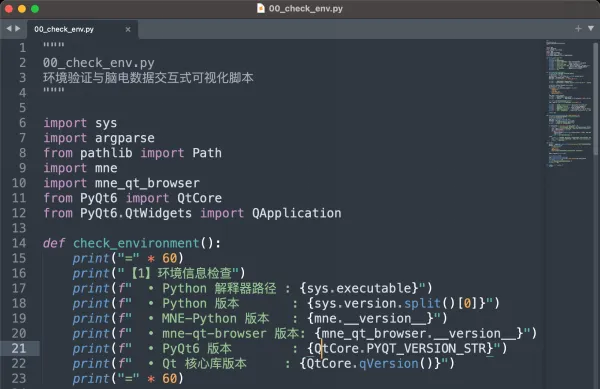Viewport: 600px width, 389px height.
Task: Close the 00_check_env.py tab
Action: pos(128,29)
